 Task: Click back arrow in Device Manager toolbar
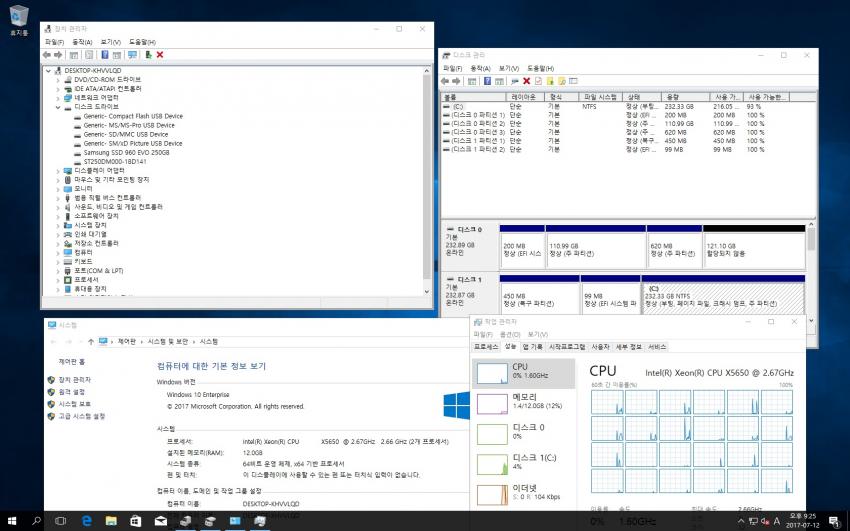47,55
